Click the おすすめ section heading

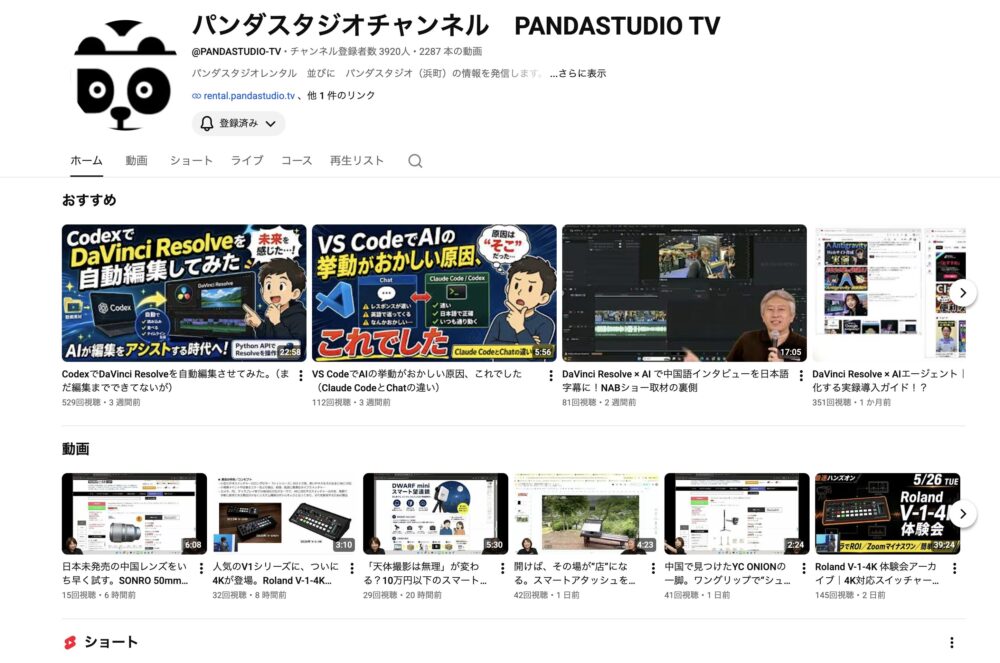click(x=89, y=200)
